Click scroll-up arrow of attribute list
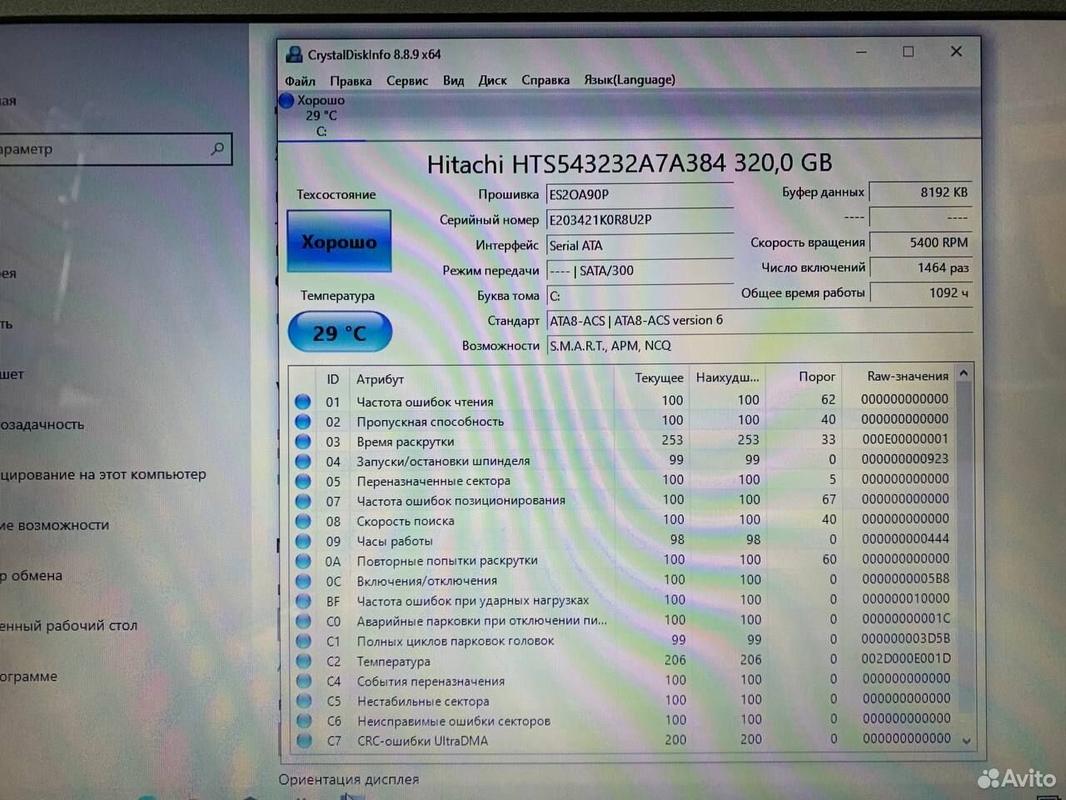Viewport: 1066px width, 800px height. [963, 373]
